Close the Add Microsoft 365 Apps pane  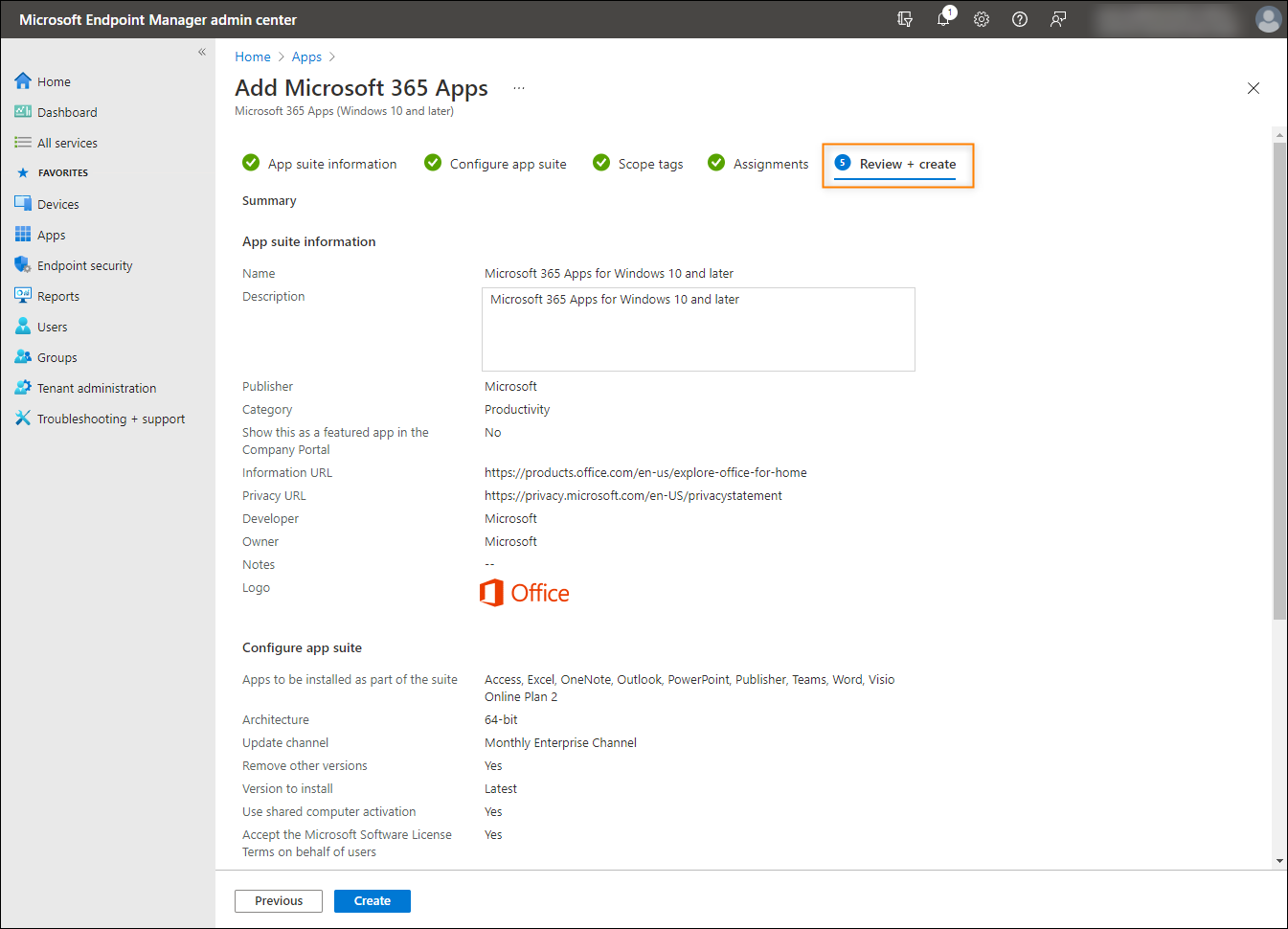1254,88
